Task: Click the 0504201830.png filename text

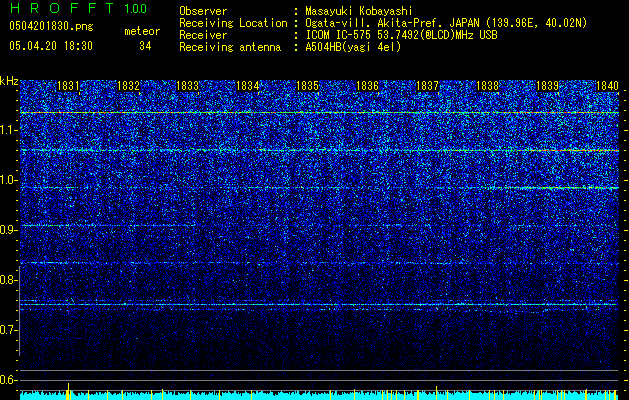Action: coord(51,27)
